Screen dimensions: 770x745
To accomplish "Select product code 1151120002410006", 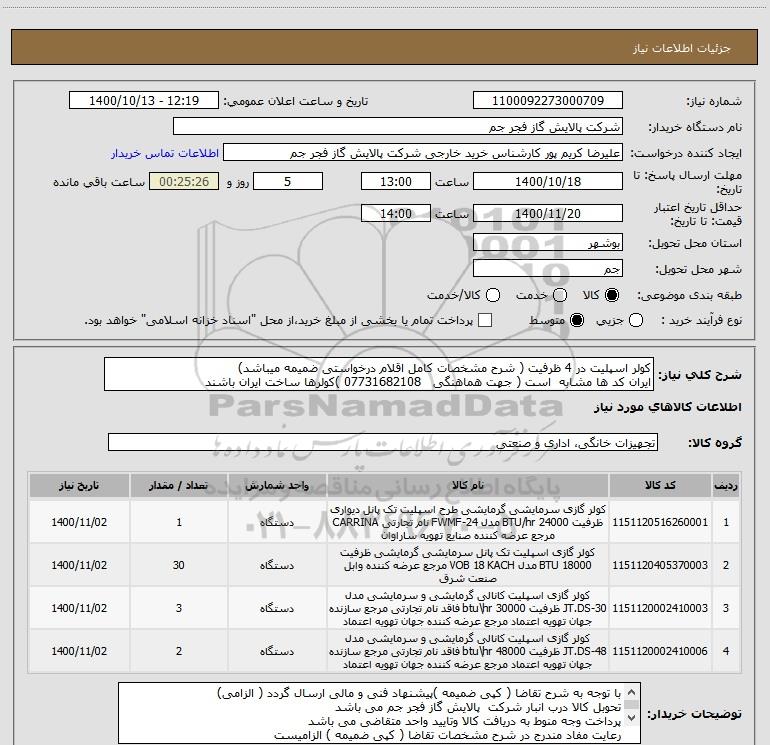I will pyautogui.click(x=660, y=651).
